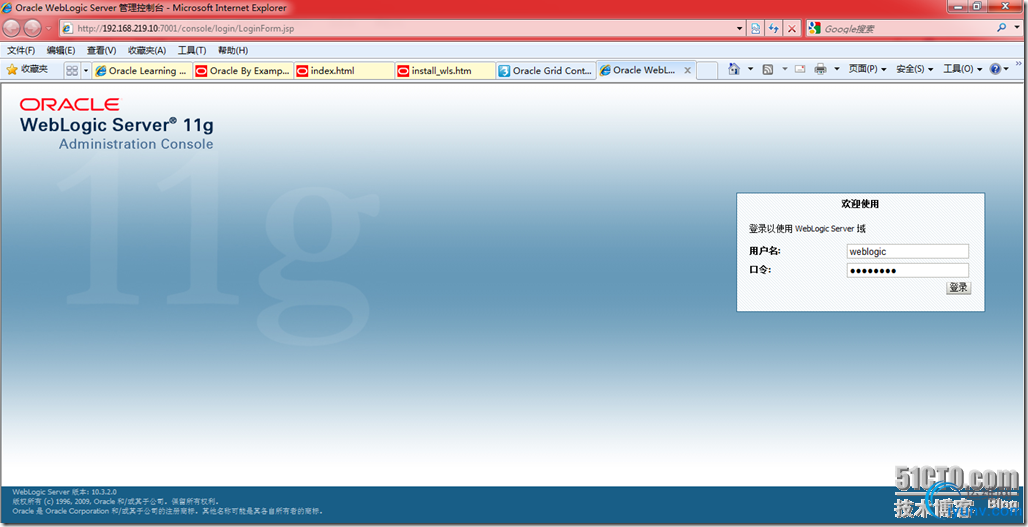Close the Oracle WebL... tab
Viewport: 1028px width, 527px height.
pos(687,71)
